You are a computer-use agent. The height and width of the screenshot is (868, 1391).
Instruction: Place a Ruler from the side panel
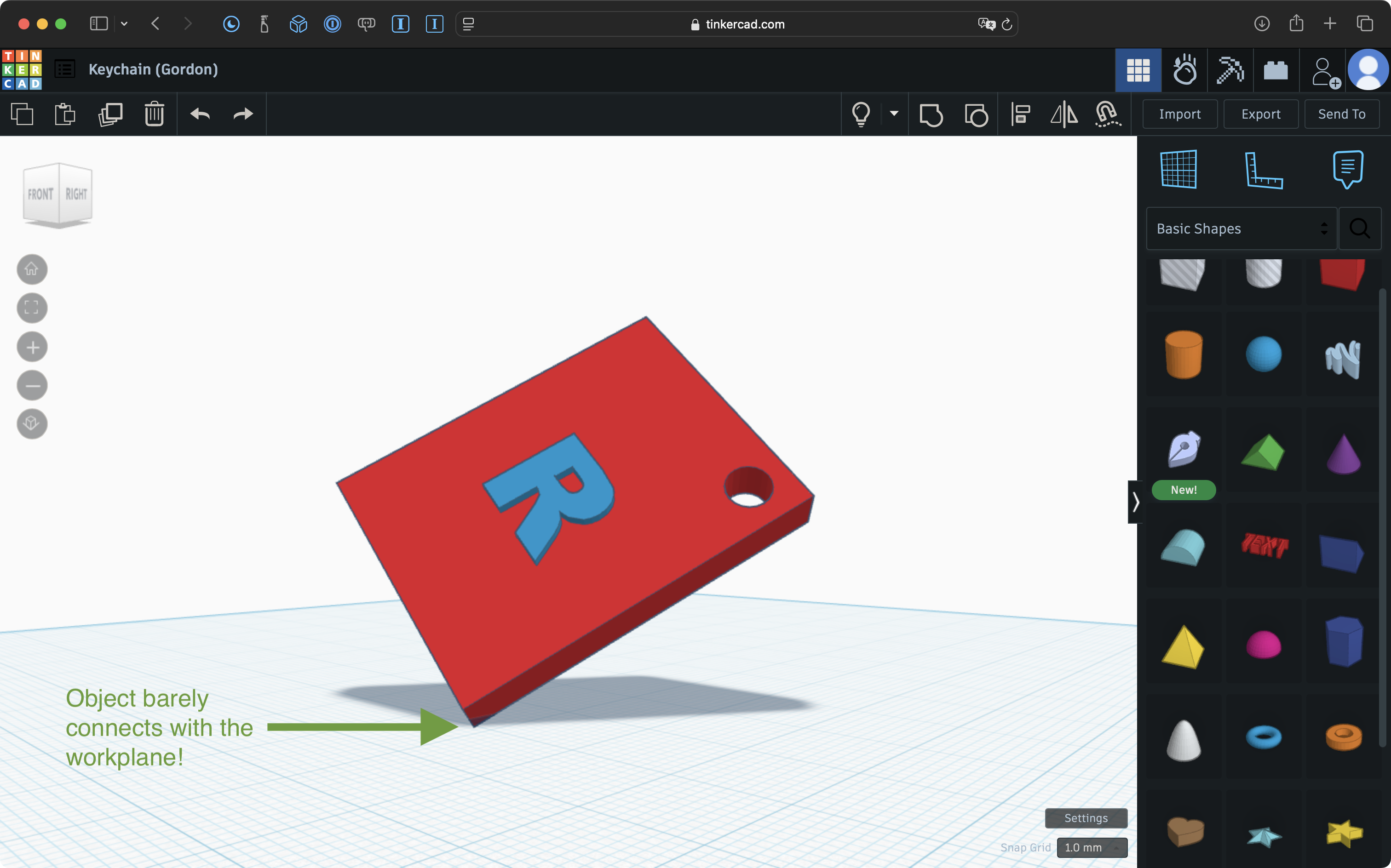click(x=1263, y=170)
